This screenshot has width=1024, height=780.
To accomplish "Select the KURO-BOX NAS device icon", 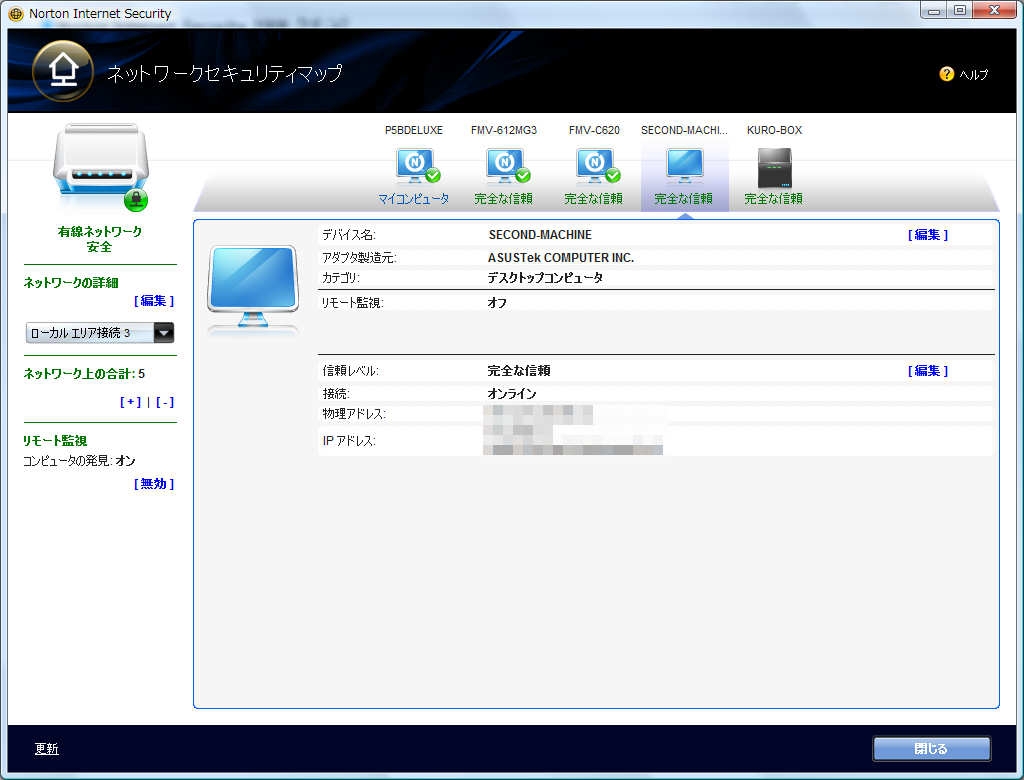I will pos(775,167).
